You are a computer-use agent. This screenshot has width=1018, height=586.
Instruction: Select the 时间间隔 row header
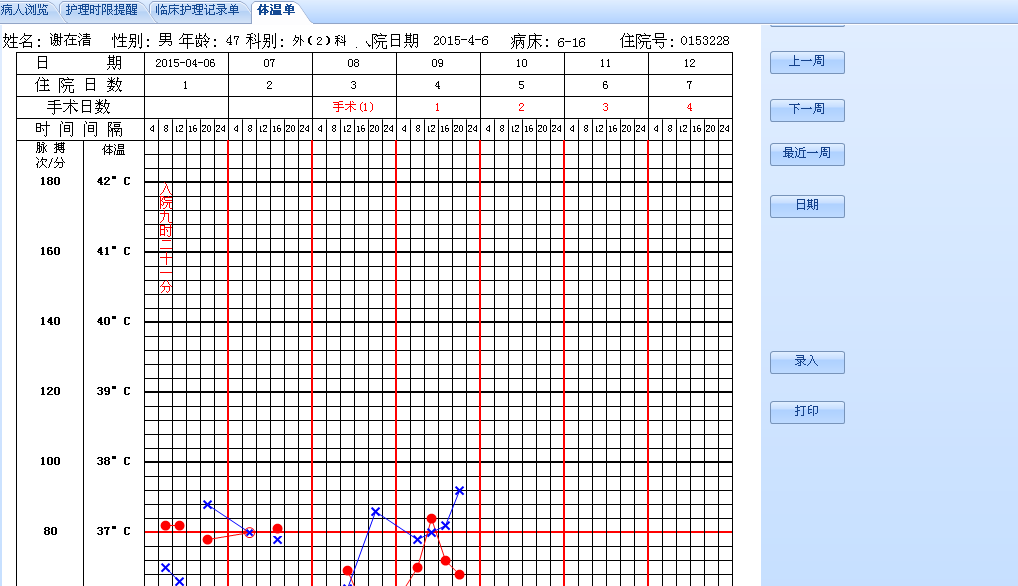coord(80,129)
